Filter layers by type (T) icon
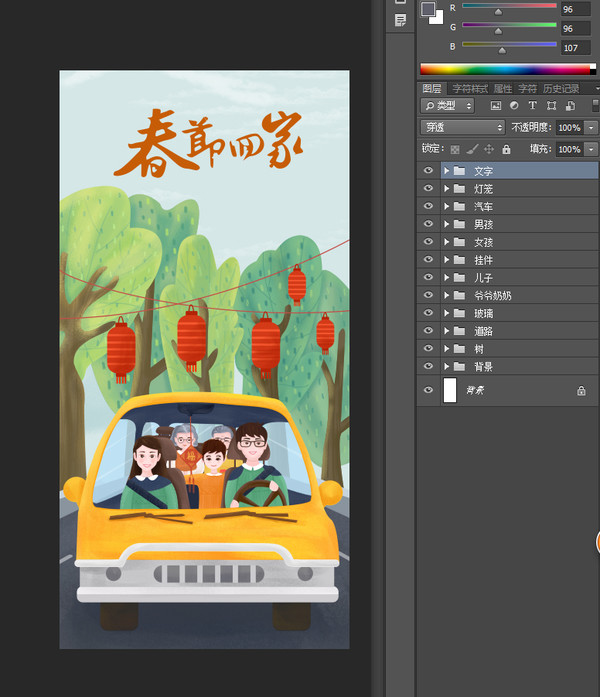600x697 pixels. pyautogui.click(x=532, y=105)
